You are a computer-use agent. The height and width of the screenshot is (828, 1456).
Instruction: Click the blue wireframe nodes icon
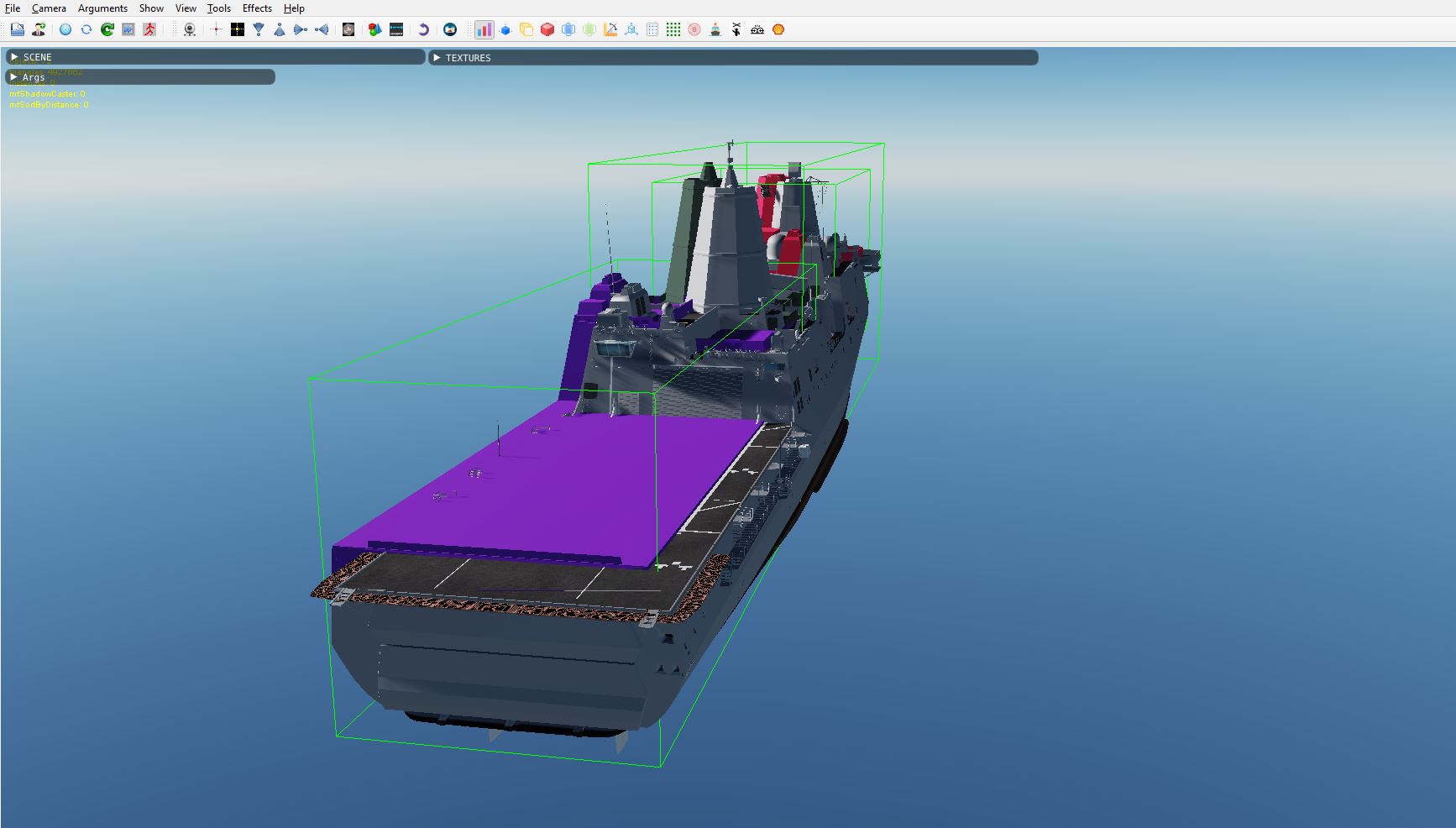[631, 29]
